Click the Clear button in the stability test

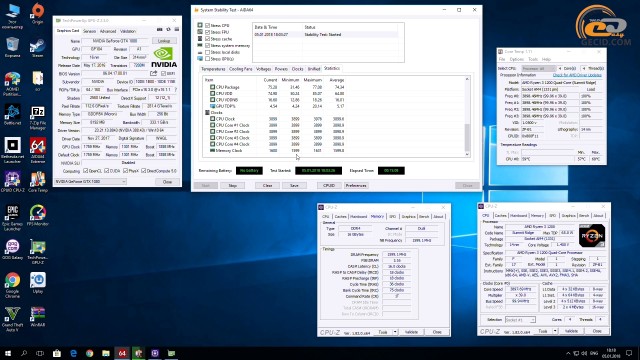(267, 185)
